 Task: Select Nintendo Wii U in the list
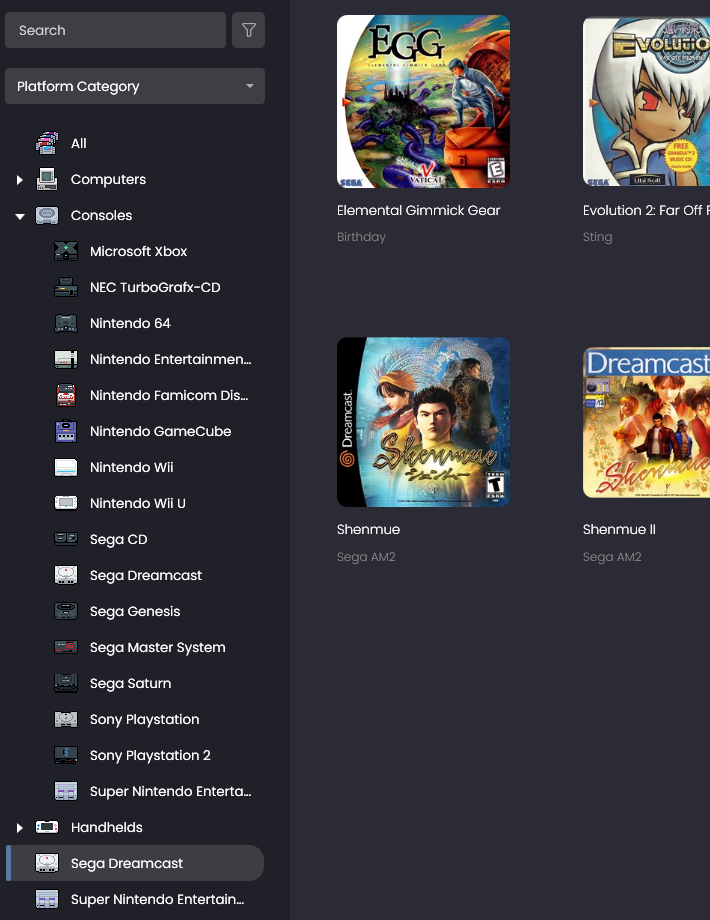(x=137, y=504)
